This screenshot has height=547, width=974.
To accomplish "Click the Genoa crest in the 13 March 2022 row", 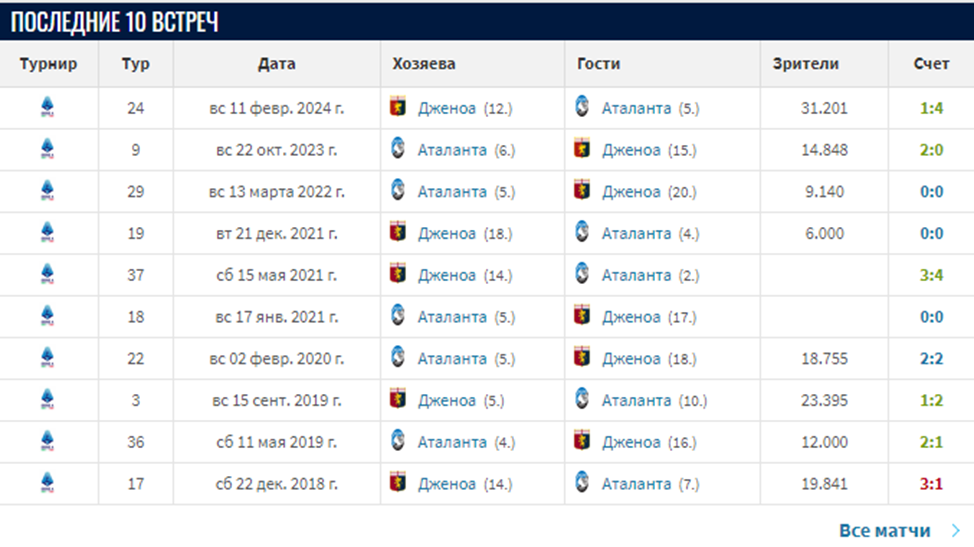I will click(x=582, y=191).
